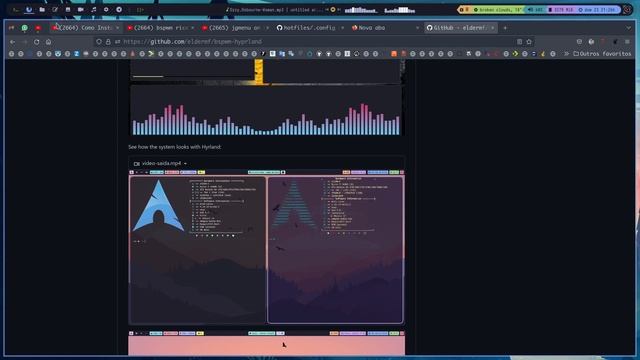
Task: Close the active GitHub elderef tab
Action: [493, 28]
